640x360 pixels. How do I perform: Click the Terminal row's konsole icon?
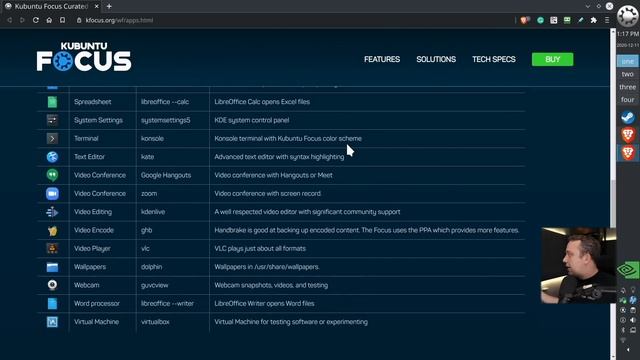tap(52, 139)
